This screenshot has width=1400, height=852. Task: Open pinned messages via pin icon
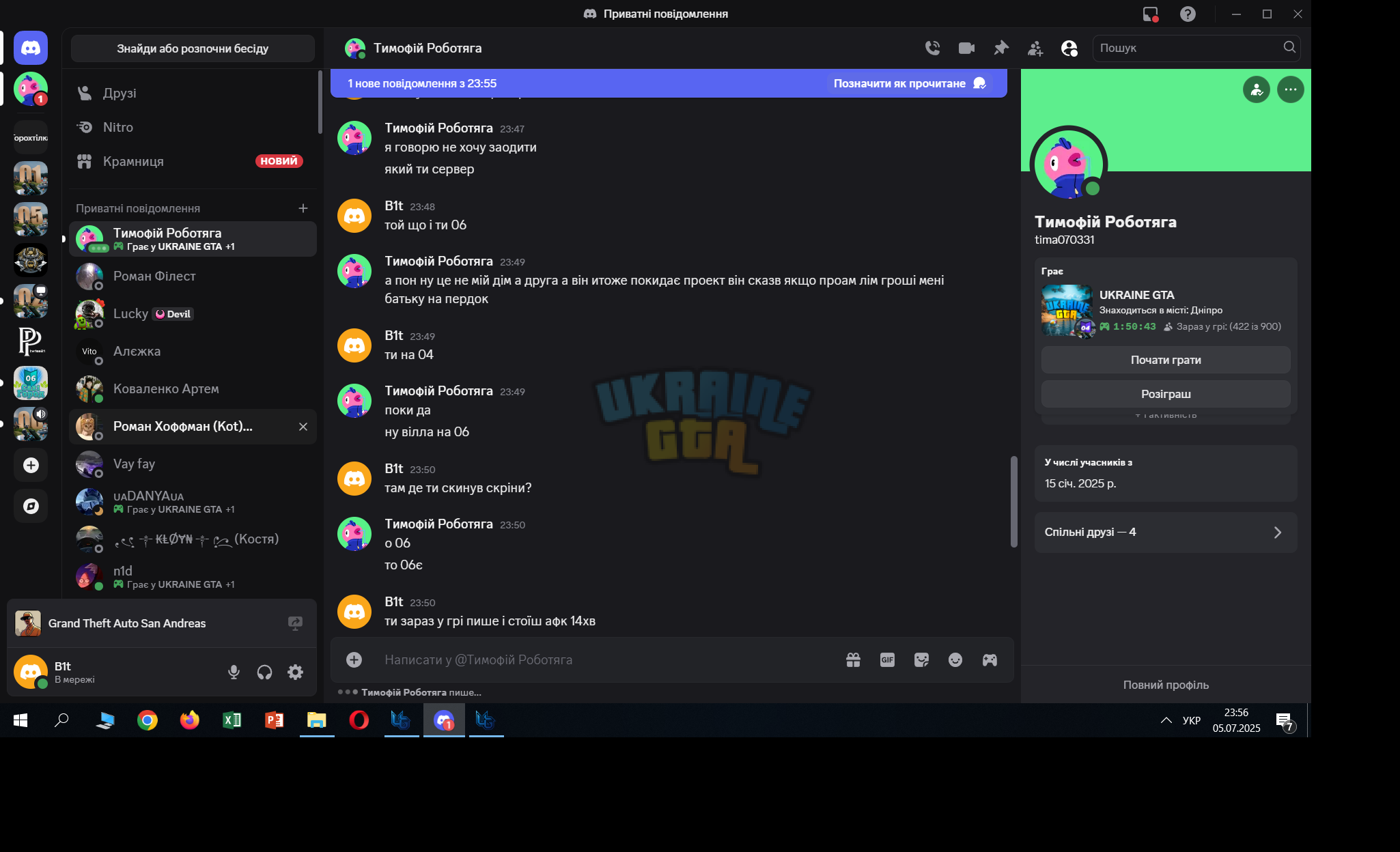pos(1001,48)
